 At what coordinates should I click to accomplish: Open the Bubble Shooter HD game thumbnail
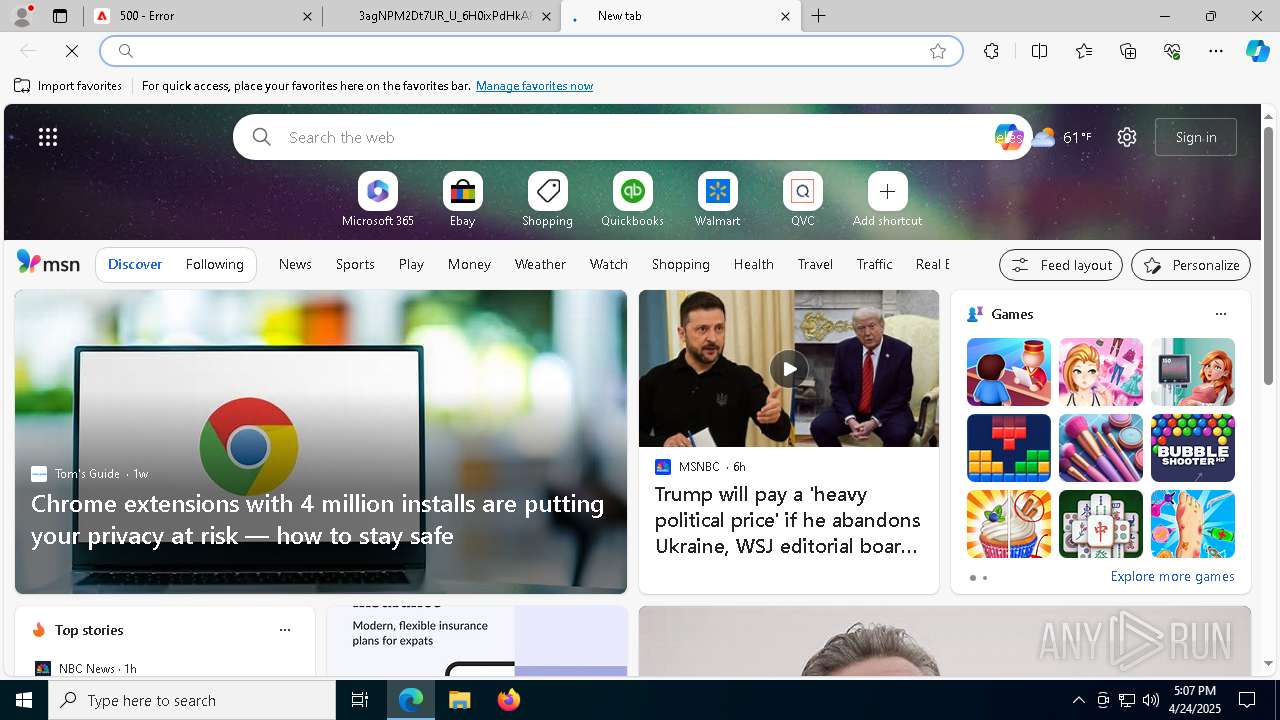1193,448
